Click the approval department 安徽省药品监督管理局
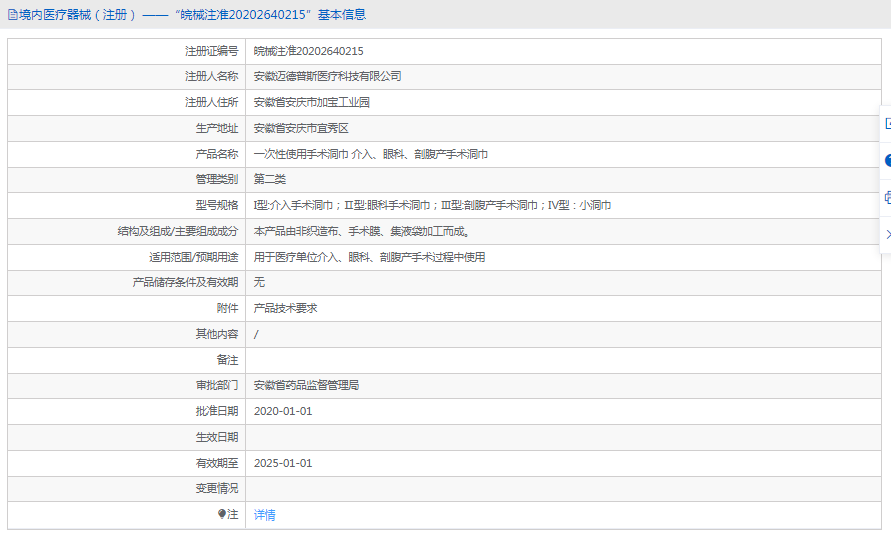This screenshot has width=891, height=534. tap(306, 385)
